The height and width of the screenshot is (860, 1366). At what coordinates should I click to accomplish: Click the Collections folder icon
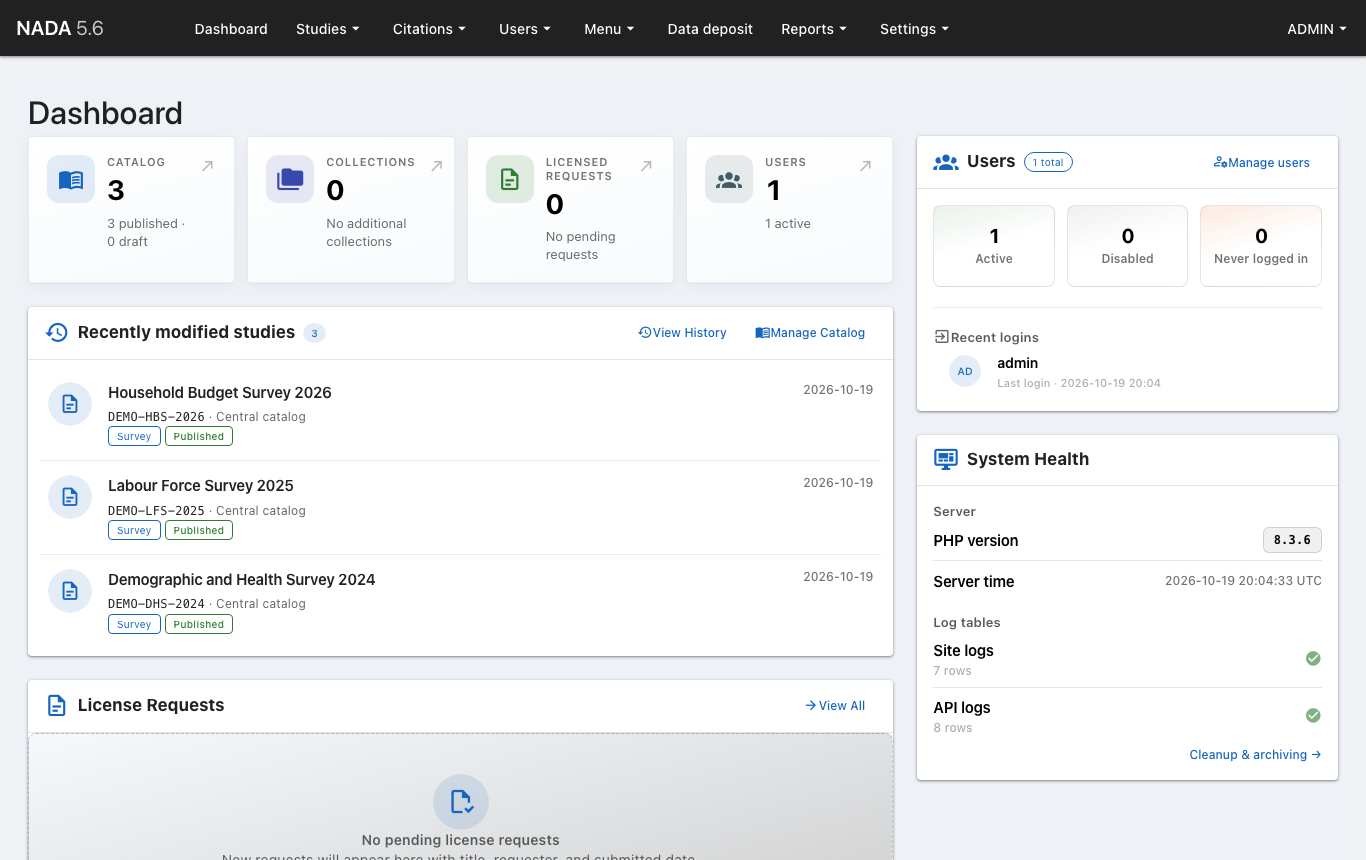click(x=290, y=180)
